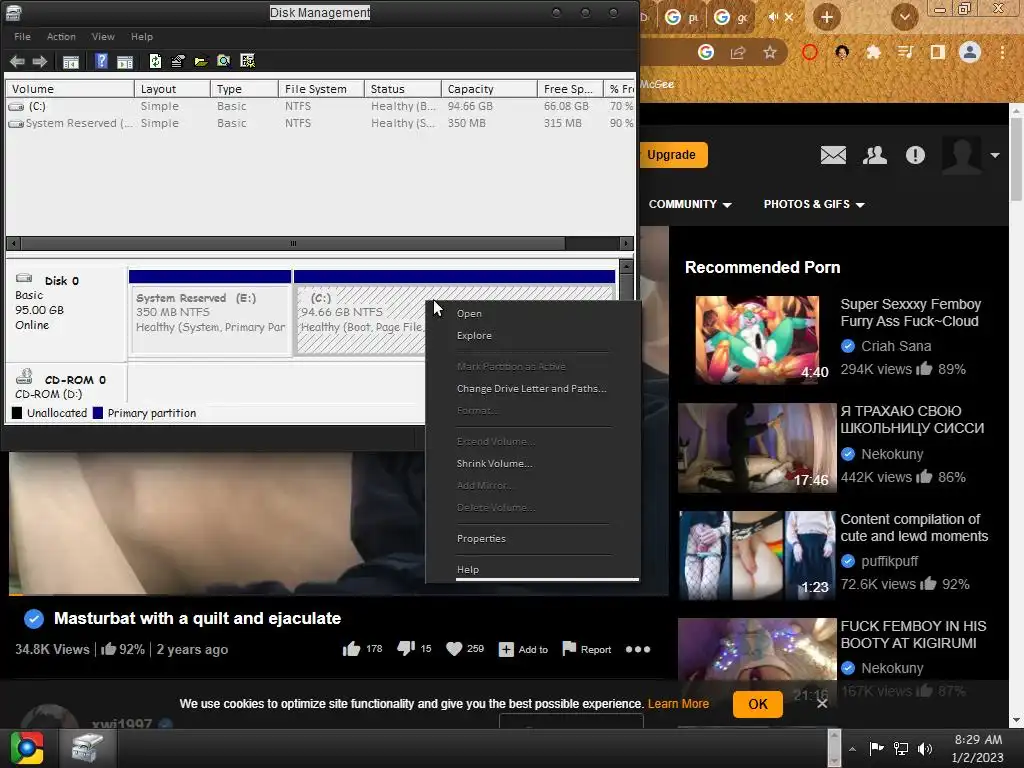Screen dimensions: 1024x768
Task: Click the Report flag button
Action: click(x=586, y=649)
